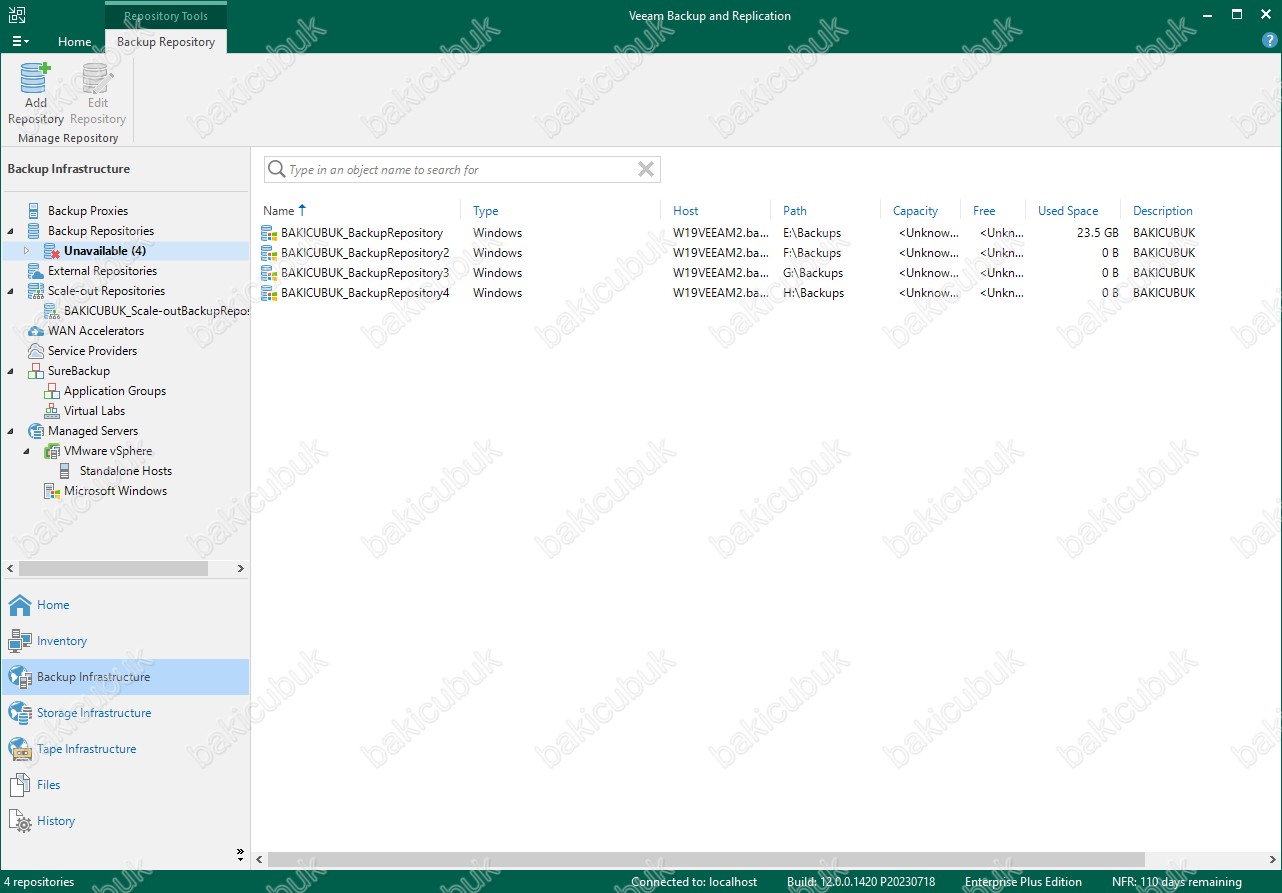Open the main hamburger menu
Screen dimensions: 1282x893
pyautogui.click(x=20, y=42)
